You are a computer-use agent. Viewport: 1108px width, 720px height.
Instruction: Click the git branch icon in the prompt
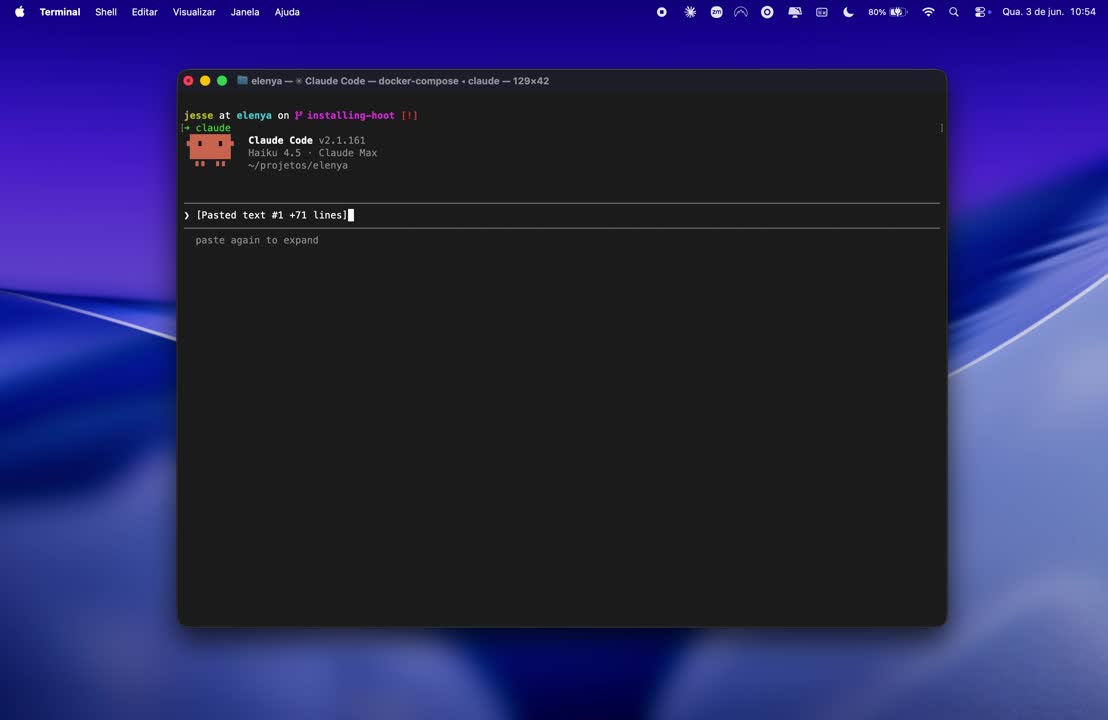299,115
